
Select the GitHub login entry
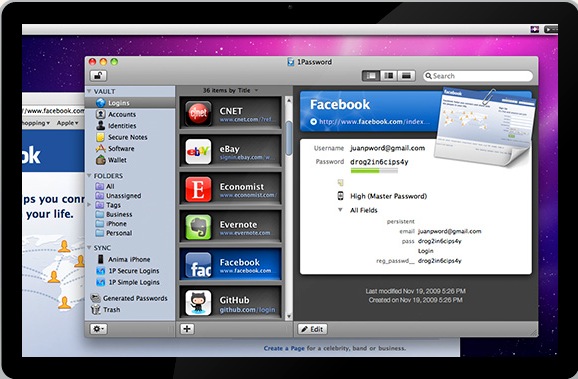click(x=230, y=302)
